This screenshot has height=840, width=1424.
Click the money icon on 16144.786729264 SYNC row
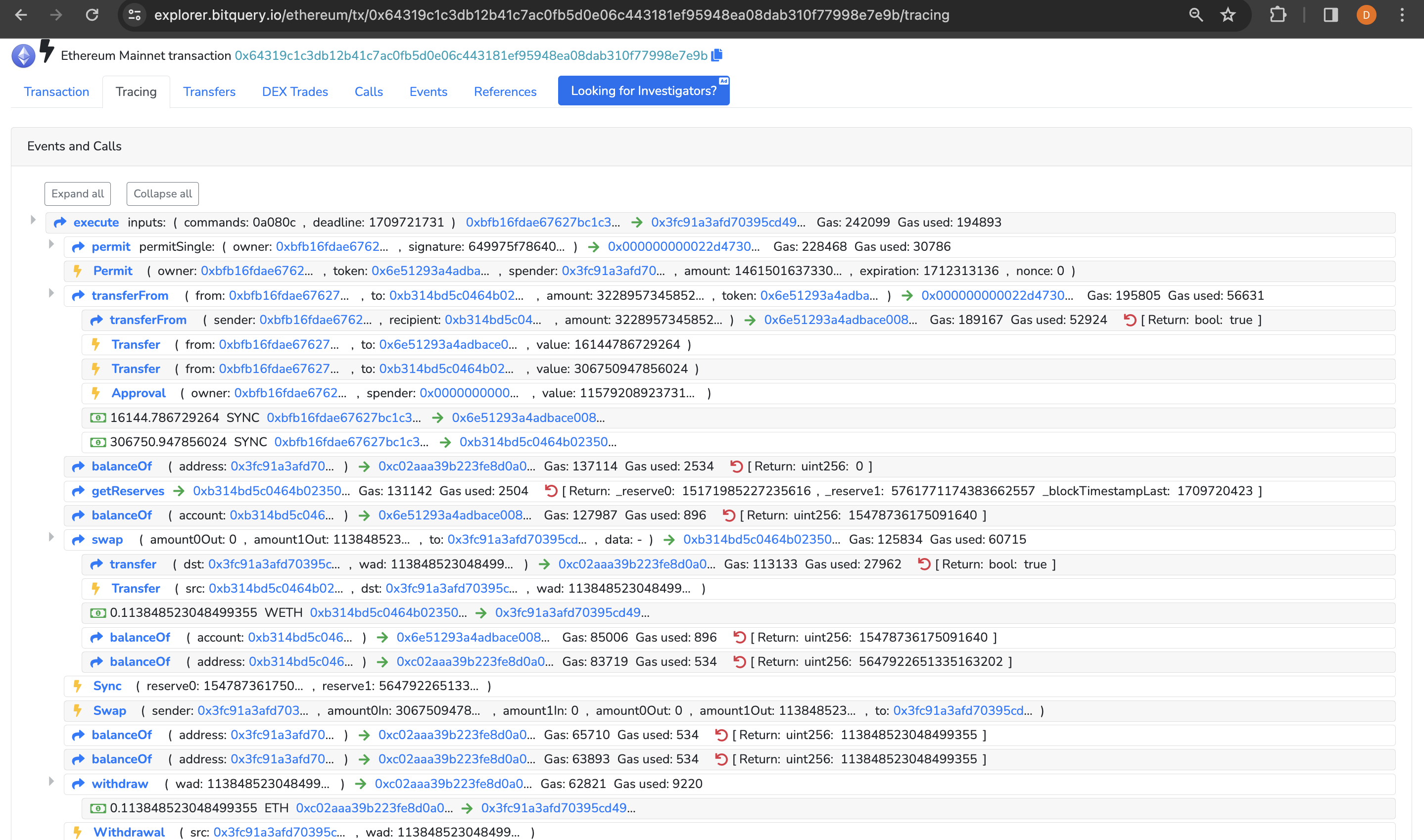pyautogui.click(x=98, y=418)
